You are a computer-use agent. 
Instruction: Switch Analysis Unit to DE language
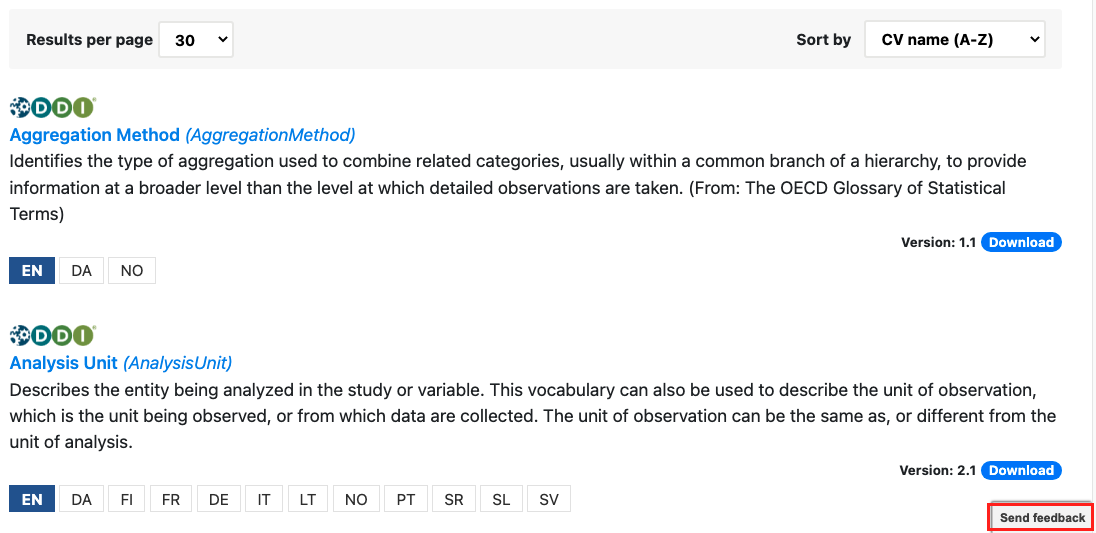pos(219,499)
